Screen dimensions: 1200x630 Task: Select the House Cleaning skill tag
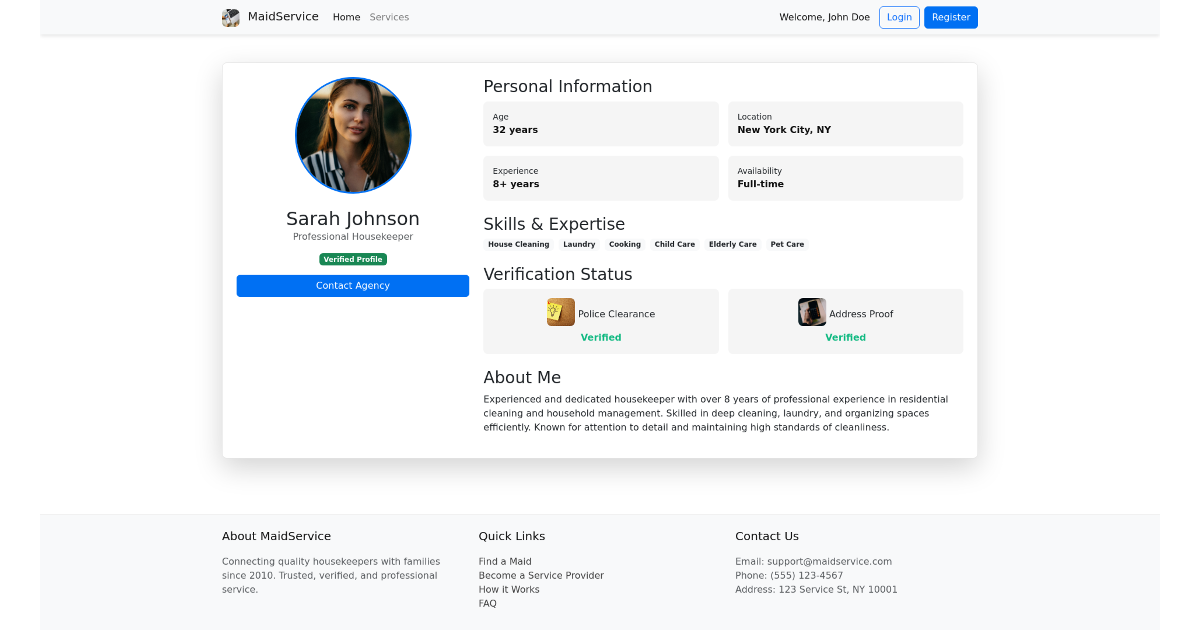click(x=518, y=244)
